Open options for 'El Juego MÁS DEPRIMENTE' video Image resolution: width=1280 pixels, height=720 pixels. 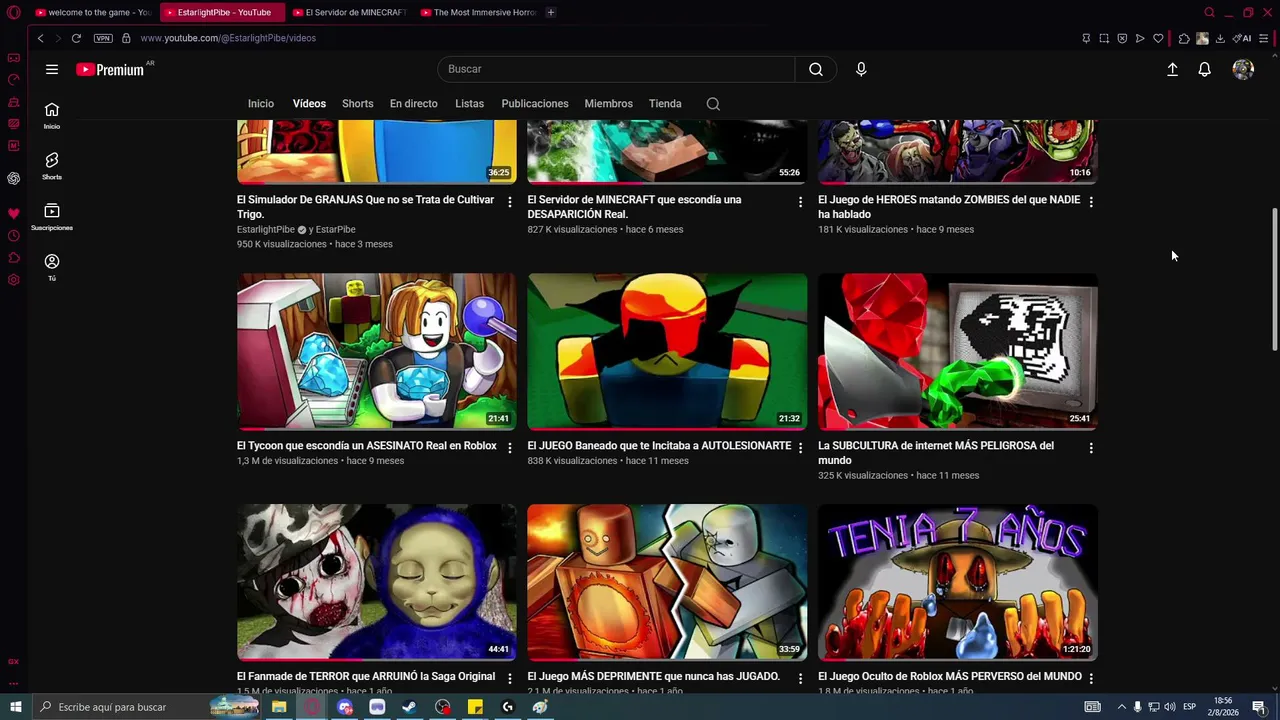(800, 678)
